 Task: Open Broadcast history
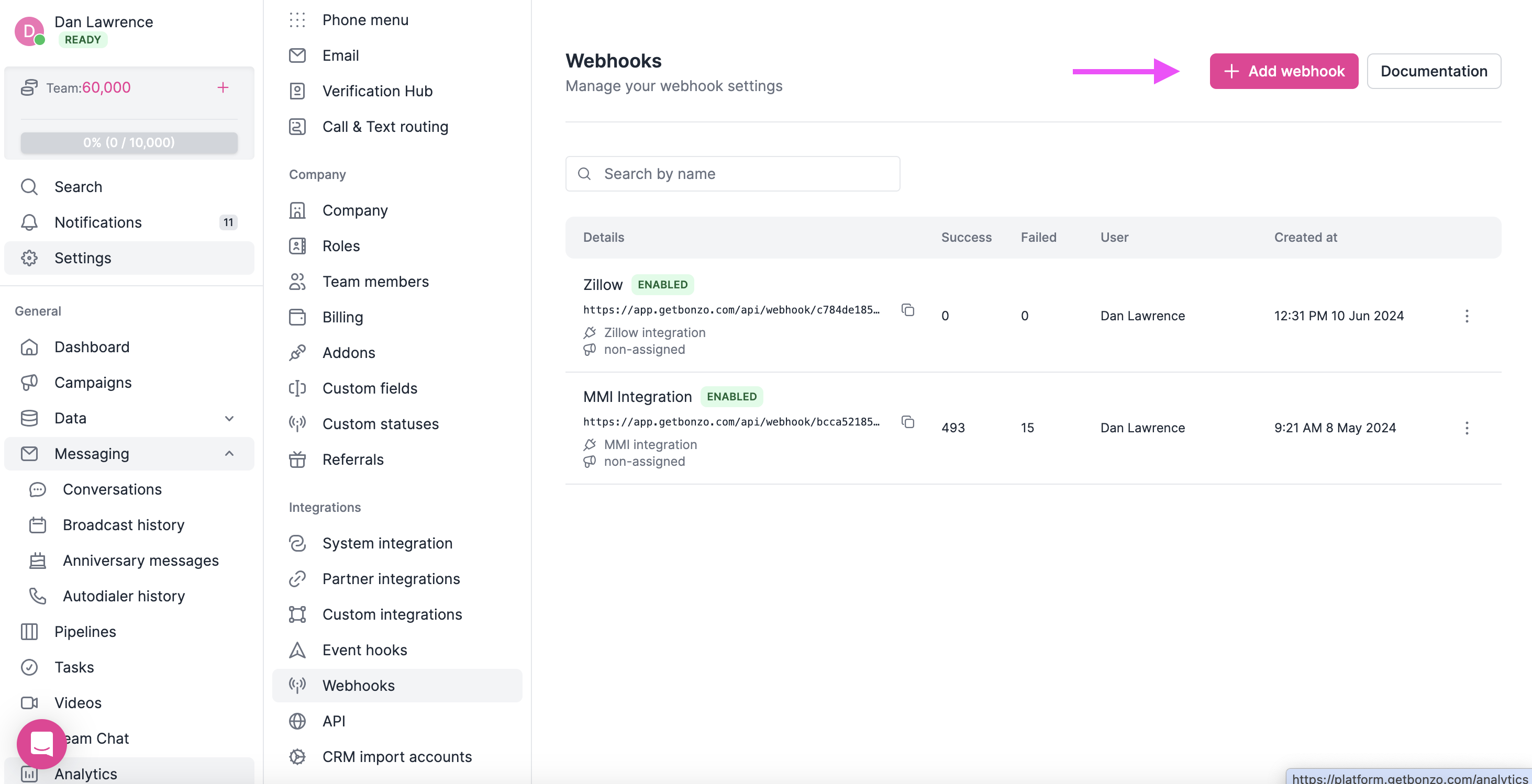click(x=123, y=525)
